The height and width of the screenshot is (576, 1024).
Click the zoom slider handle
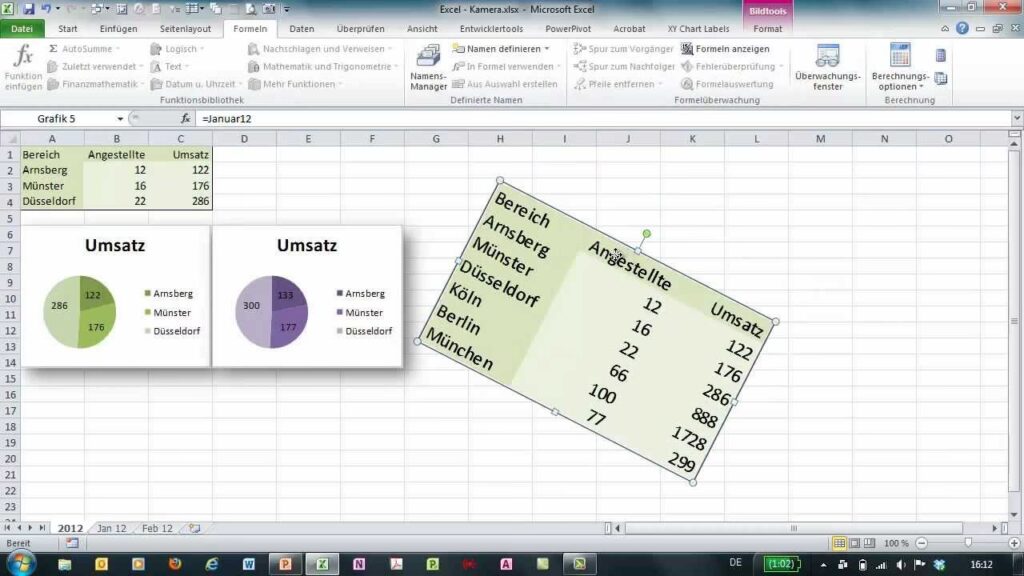(x=968, y=543)
